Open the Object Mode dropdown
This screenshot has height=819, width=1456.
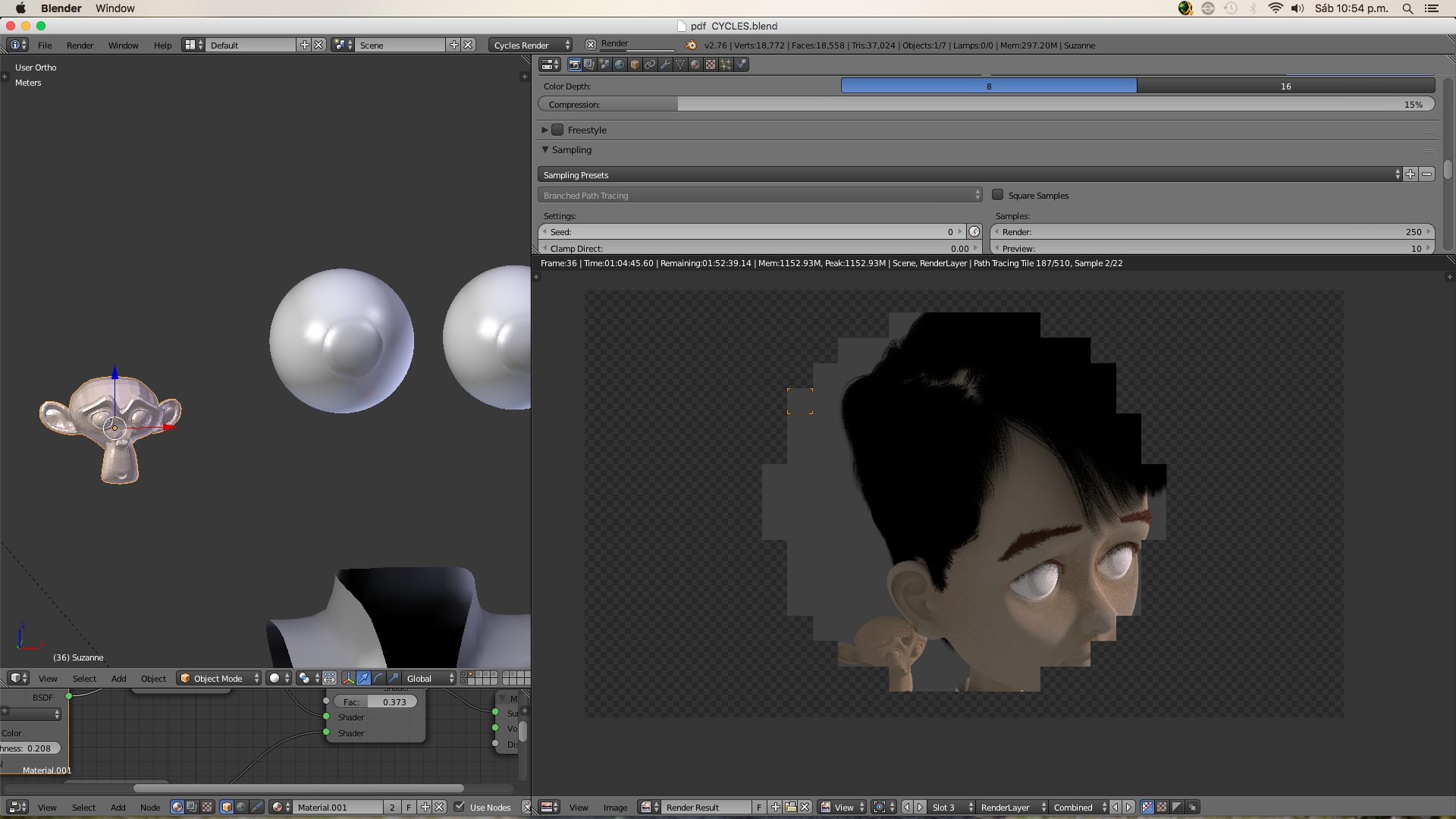click(x=219, y=678)
